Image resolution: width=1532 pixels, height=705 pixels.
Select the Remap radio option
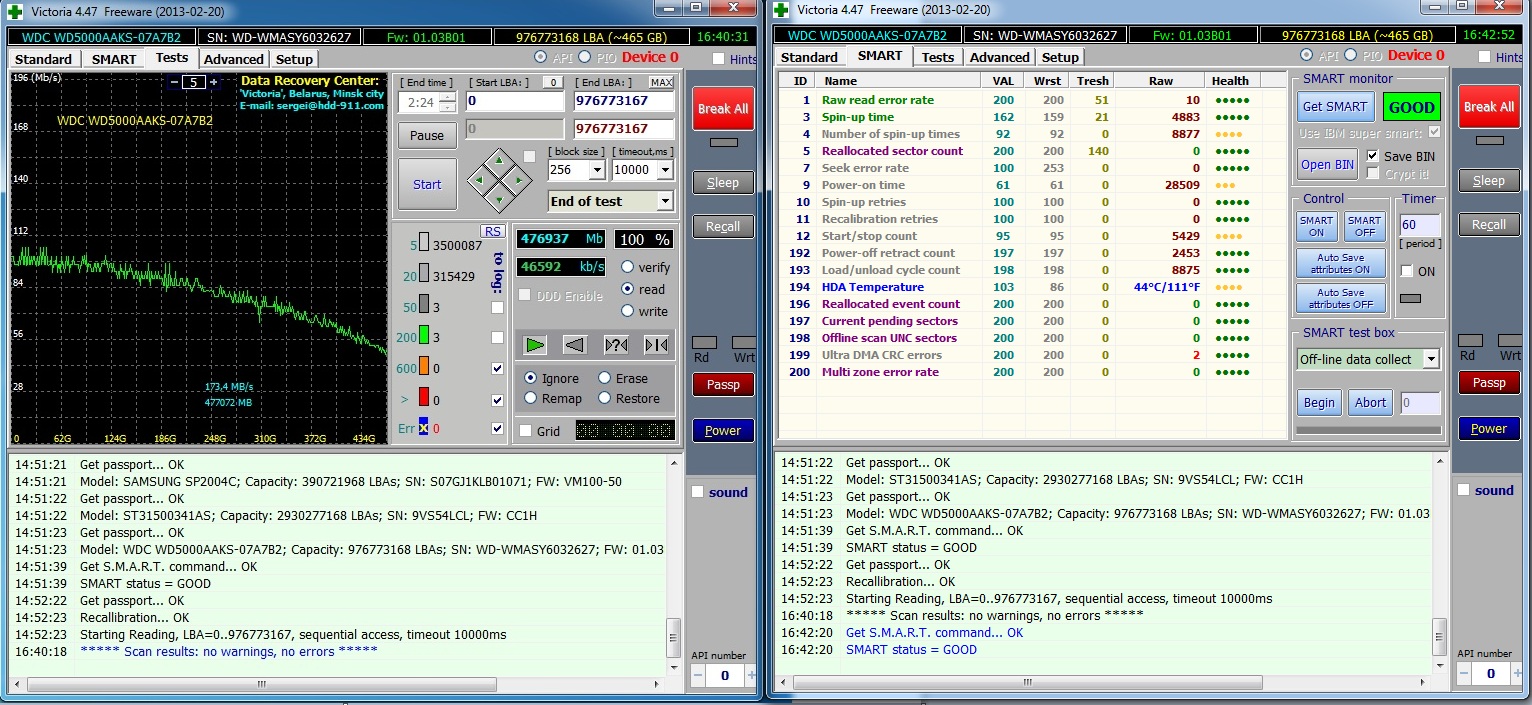tap(531, 398)
